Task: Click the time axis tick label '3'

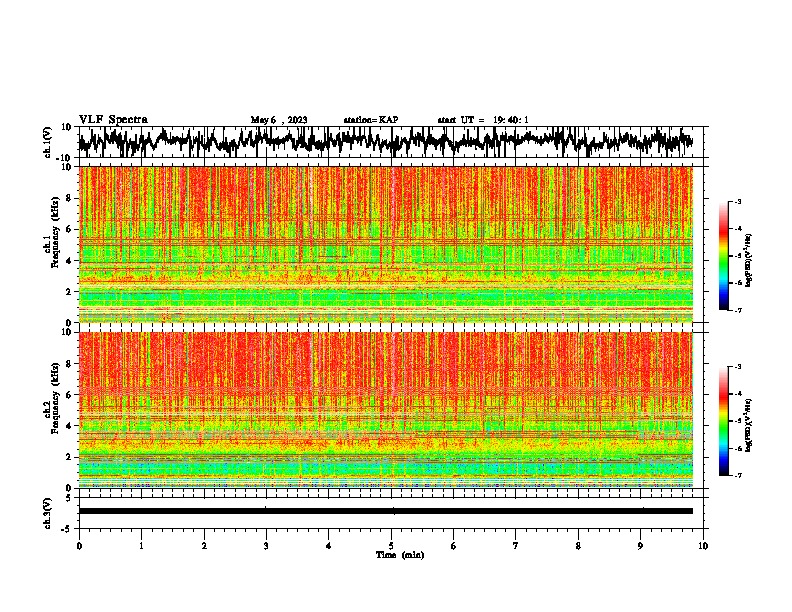Action: pos(266,546)
